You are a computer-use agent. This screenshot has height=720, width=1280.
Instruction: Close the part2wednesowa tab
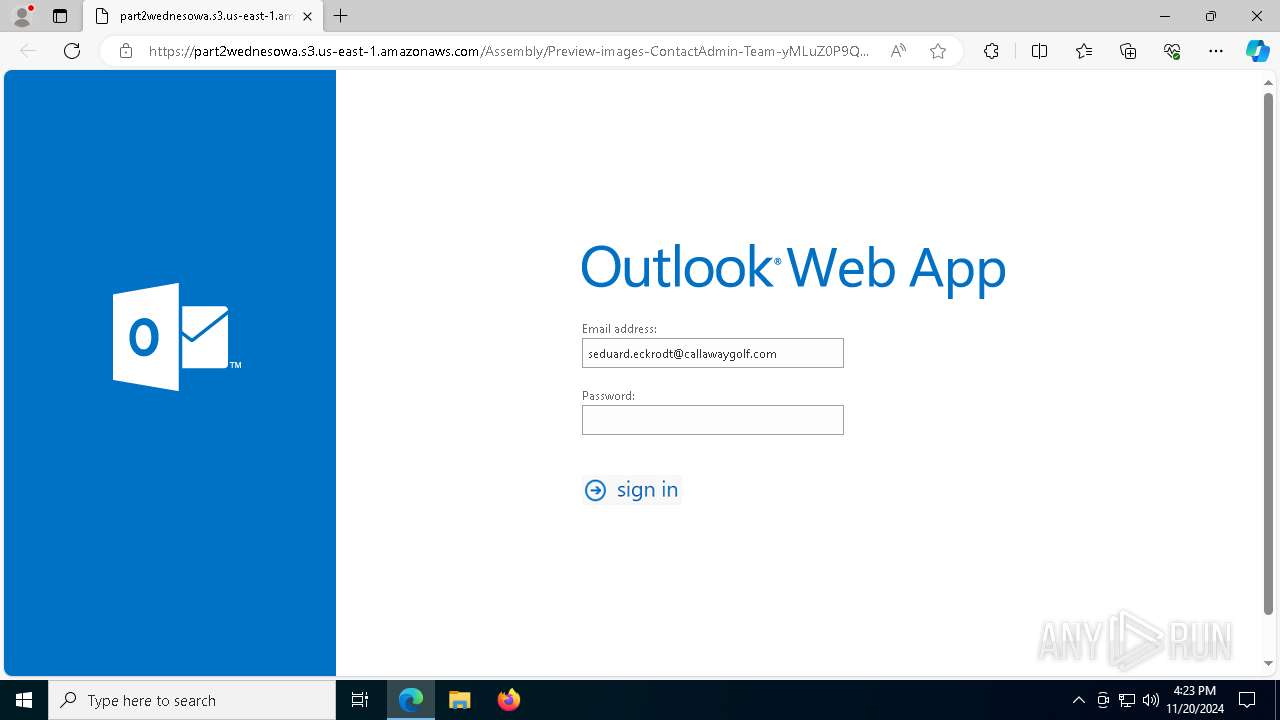pyautogui.click(x=307, y=16)
